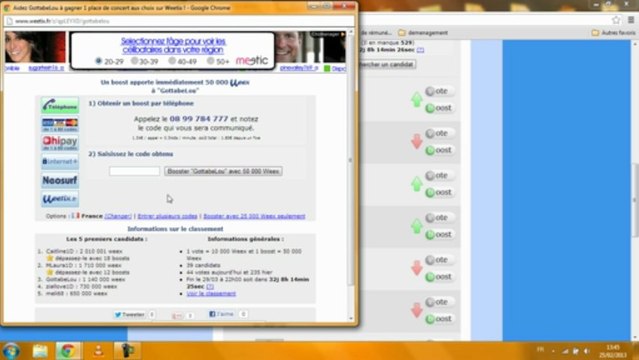Select the 20-29 age radio button
This screenshot has width=639, height=360.
(99, 61)
